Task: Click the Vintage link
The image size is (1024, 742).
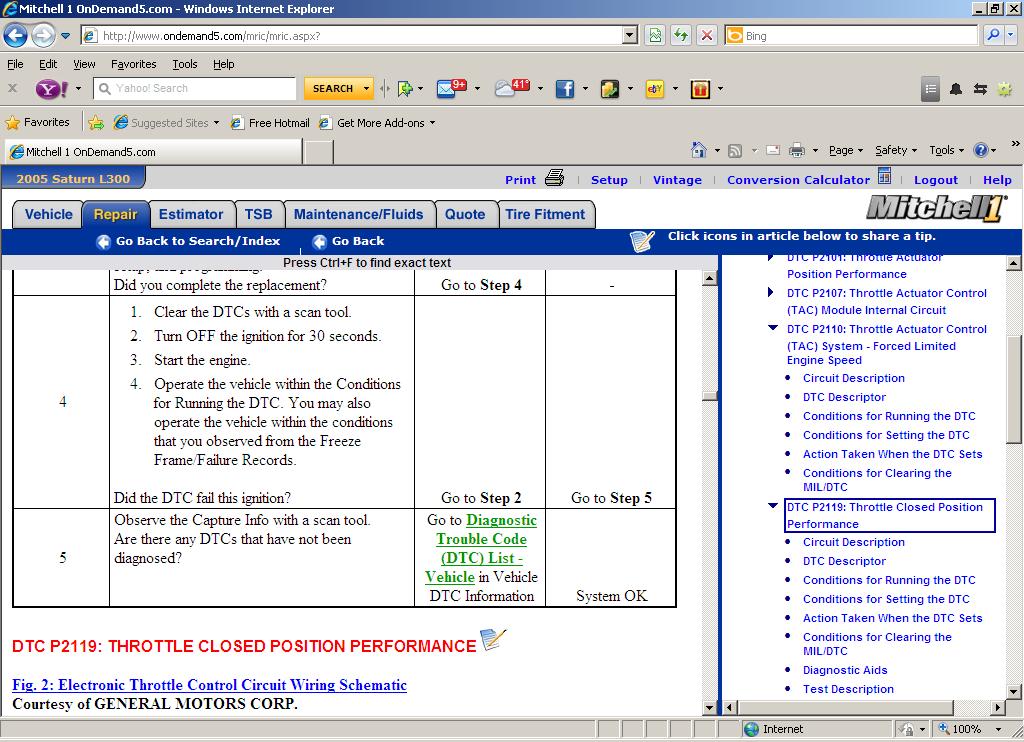Action: pos(677,180)
